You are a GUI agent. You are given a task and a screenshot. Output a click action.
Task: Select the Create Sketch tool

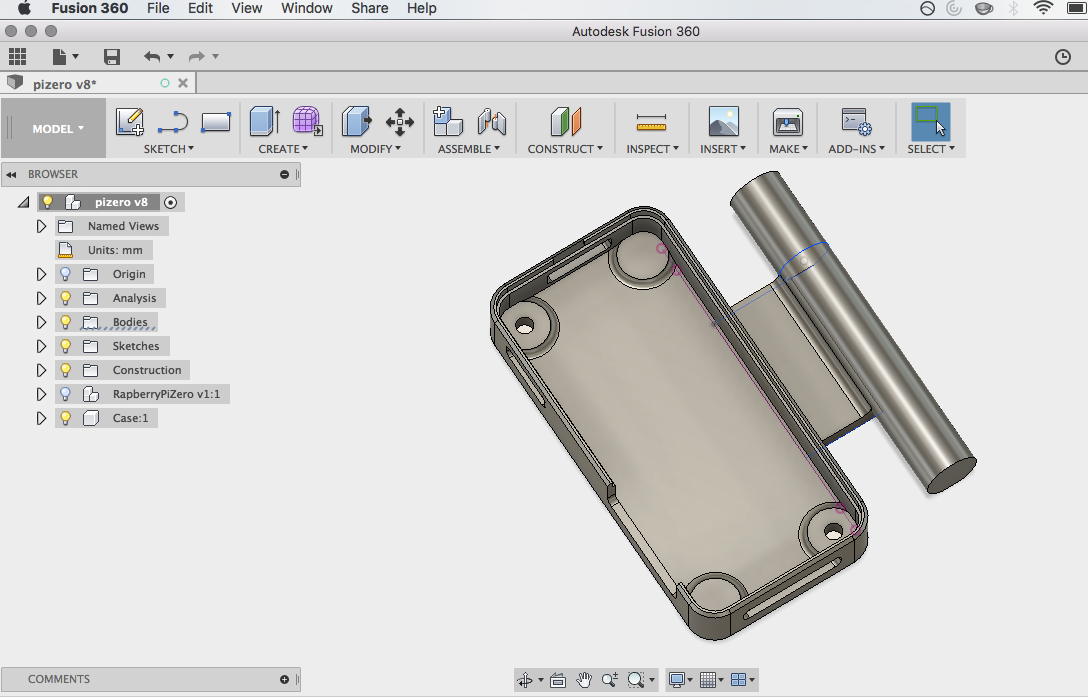tap(130, 121)
